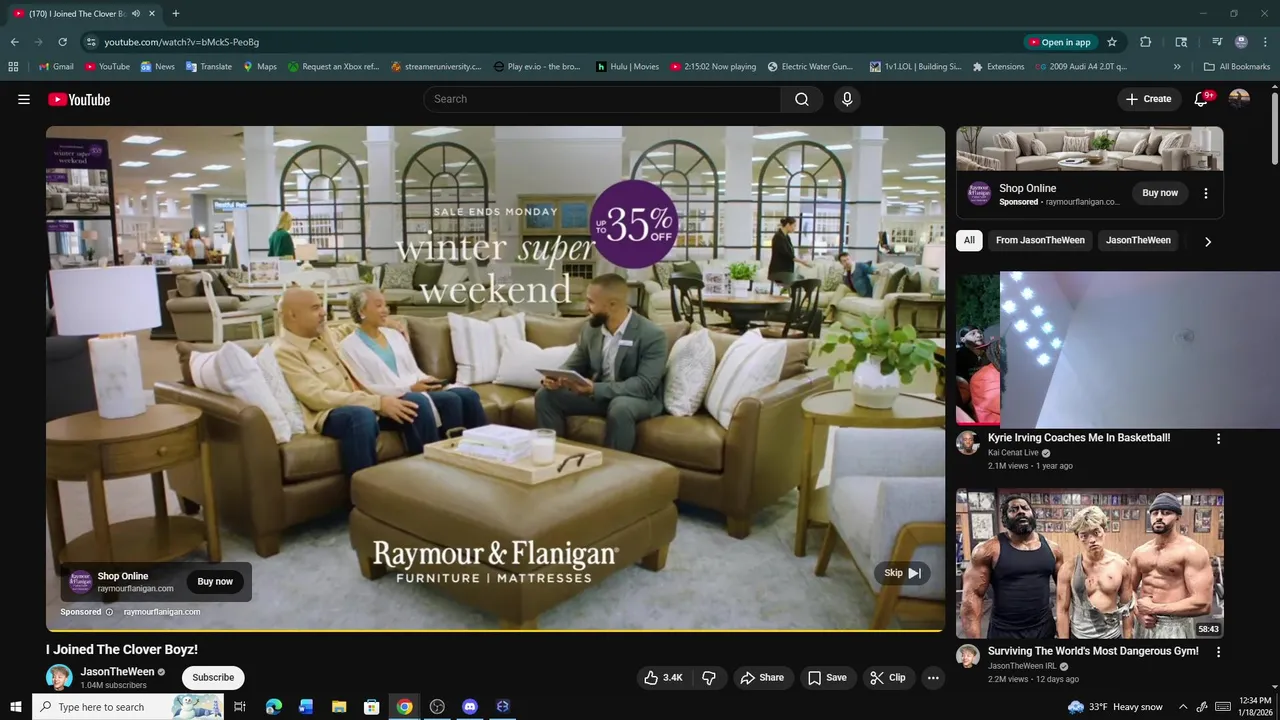Image resolution: width=1280 pixels, height=720 pixels.
Task: Click the YouTube search field
Action: [x=602, y=99]
